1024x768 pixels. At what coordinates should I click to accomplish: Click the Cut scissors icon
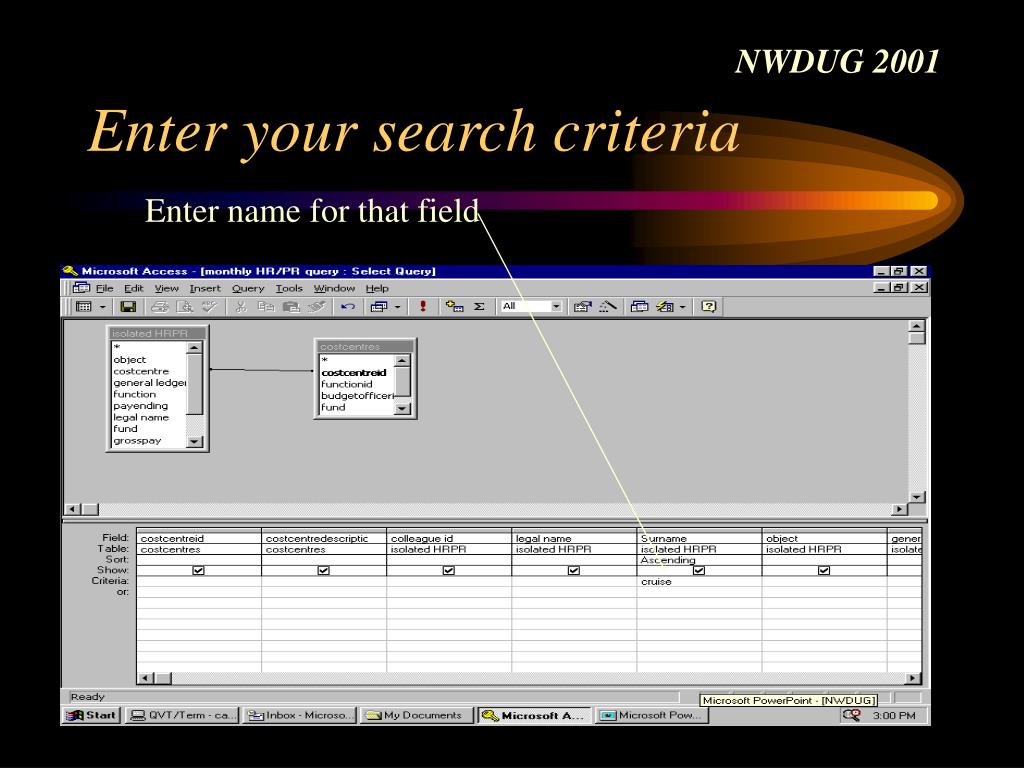pos(241,306)
